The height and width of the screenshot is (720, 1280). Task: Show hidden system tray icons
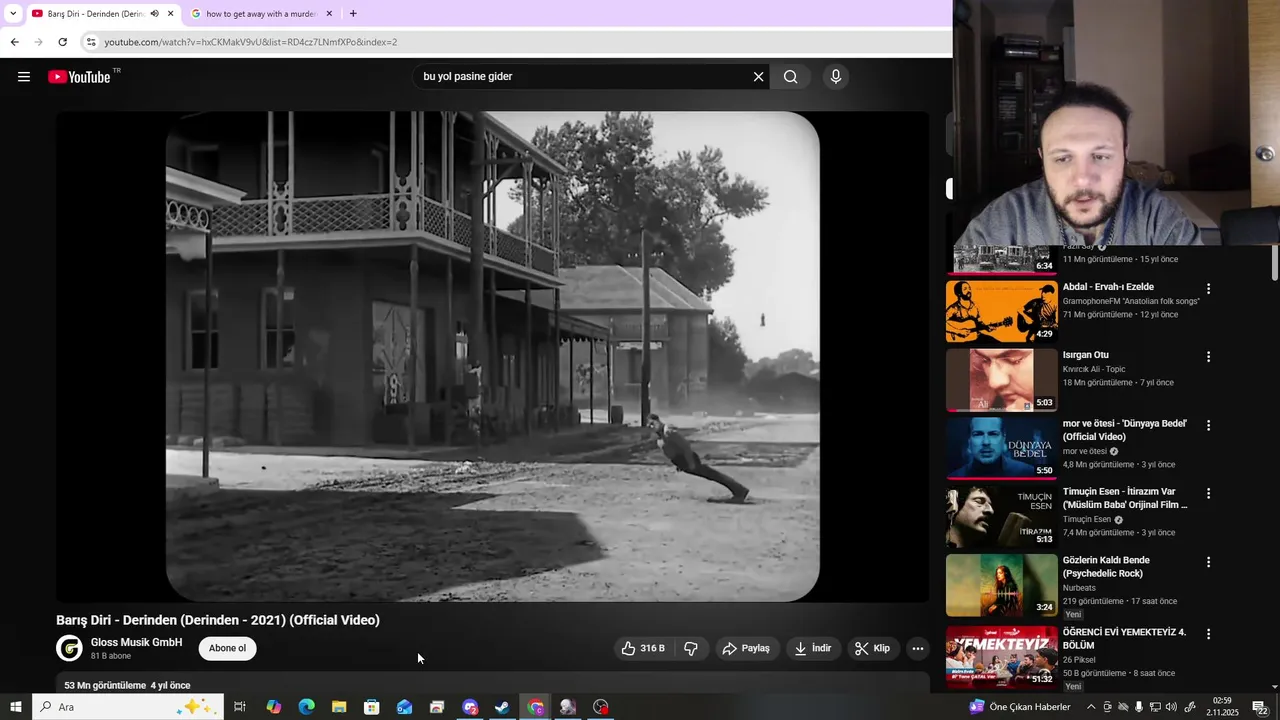[1091, 707]
